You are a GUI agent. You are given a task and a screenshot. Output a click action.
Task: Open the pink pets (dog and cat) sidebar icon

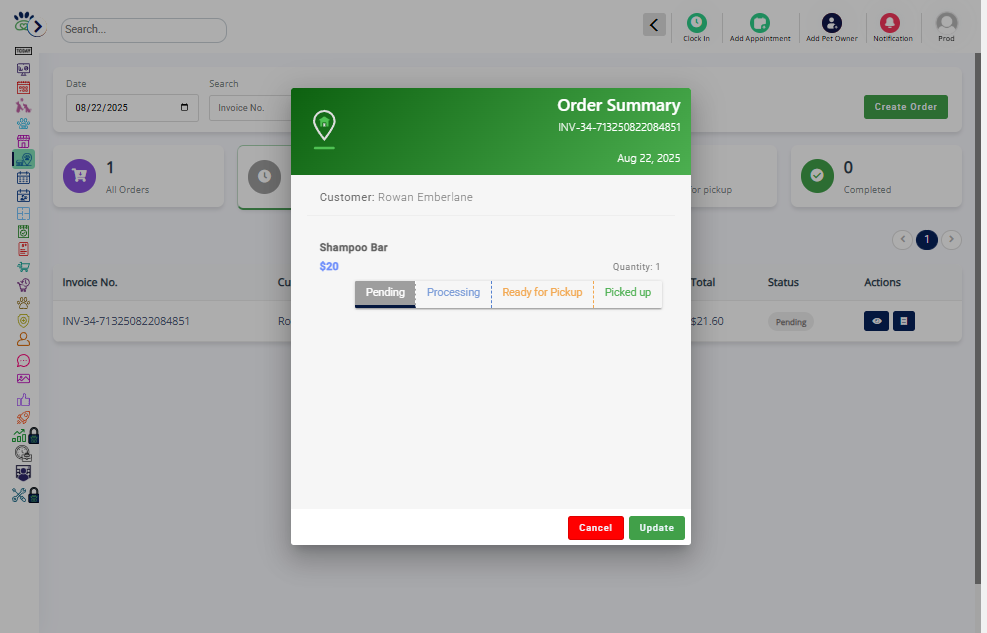[x=23, y=105]
